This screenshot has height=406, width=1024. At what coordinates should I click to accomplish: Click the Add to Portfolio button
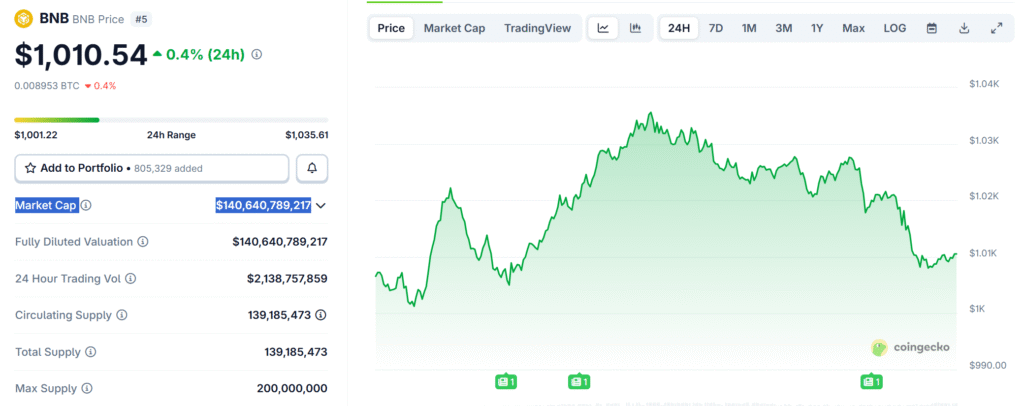(152, 168)
